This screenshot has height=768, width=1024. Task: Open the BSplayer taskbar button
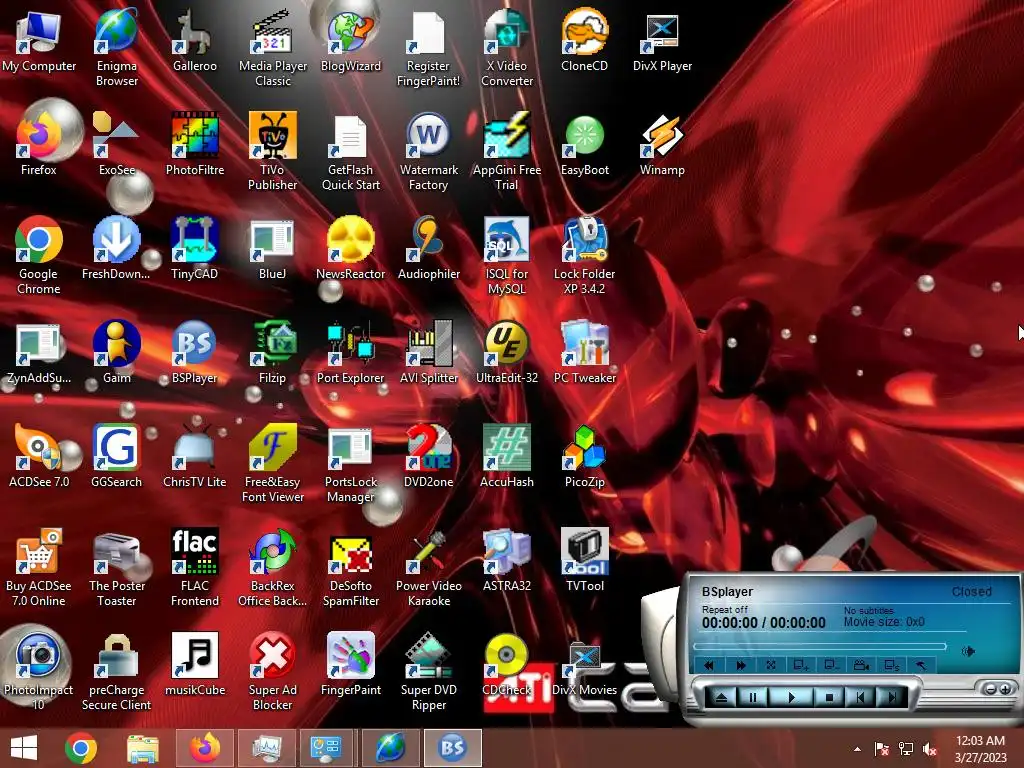tap(453, 748)
